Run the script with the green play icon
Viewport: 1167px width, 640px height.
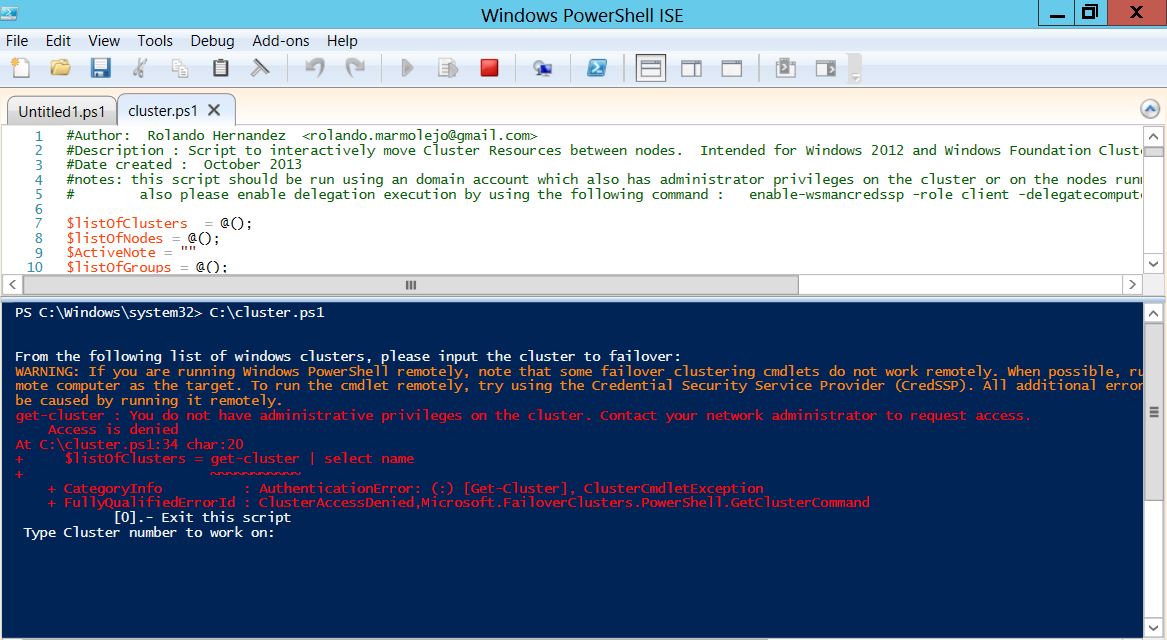pos(407,68)
